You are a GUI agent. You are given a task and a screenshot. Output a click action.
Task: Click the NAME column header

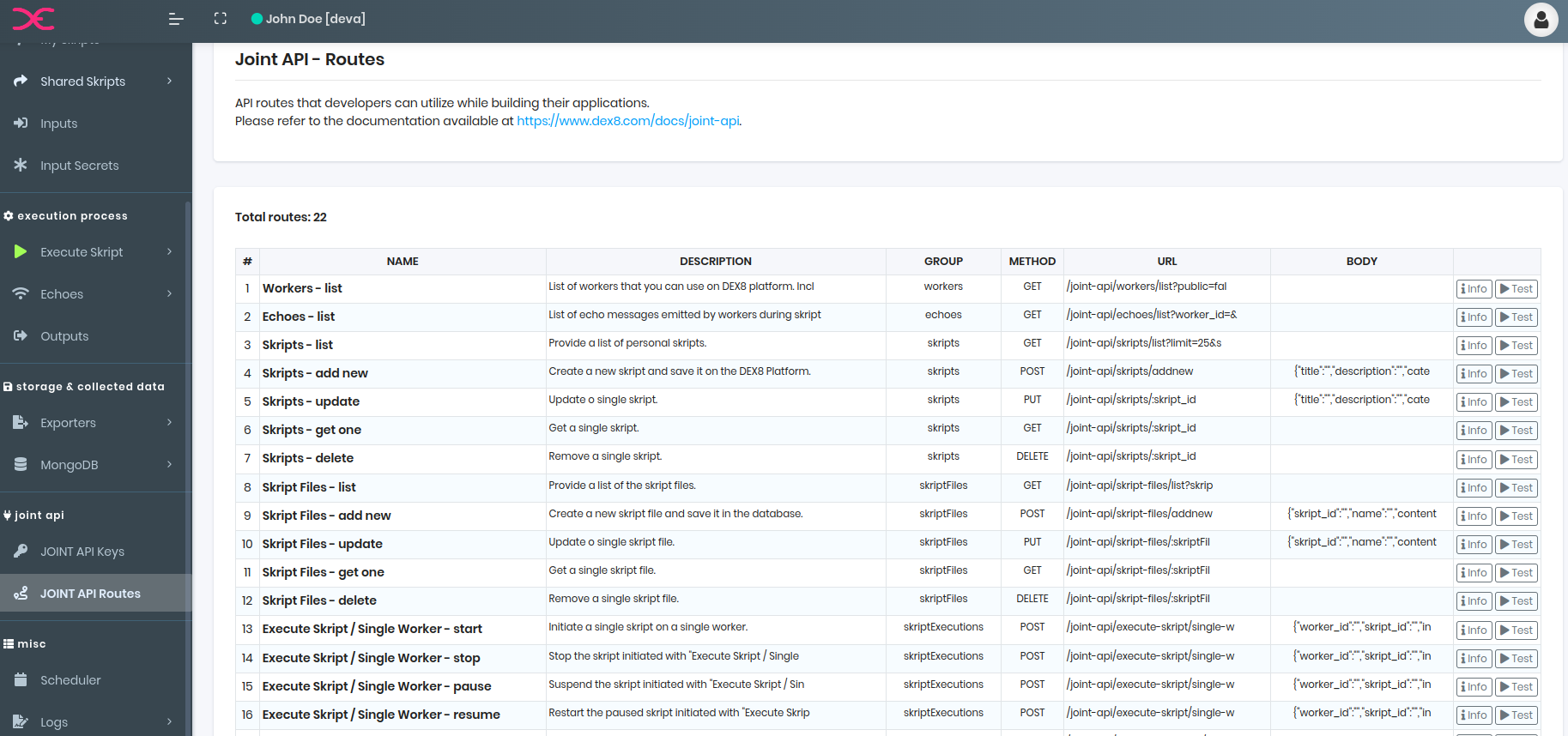tap(403, 262)
